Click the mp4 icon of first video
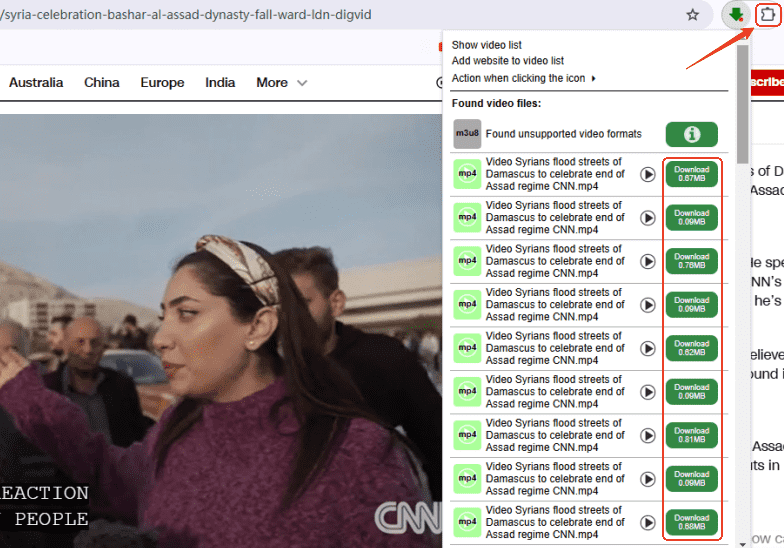 click(x=467, y=174)
